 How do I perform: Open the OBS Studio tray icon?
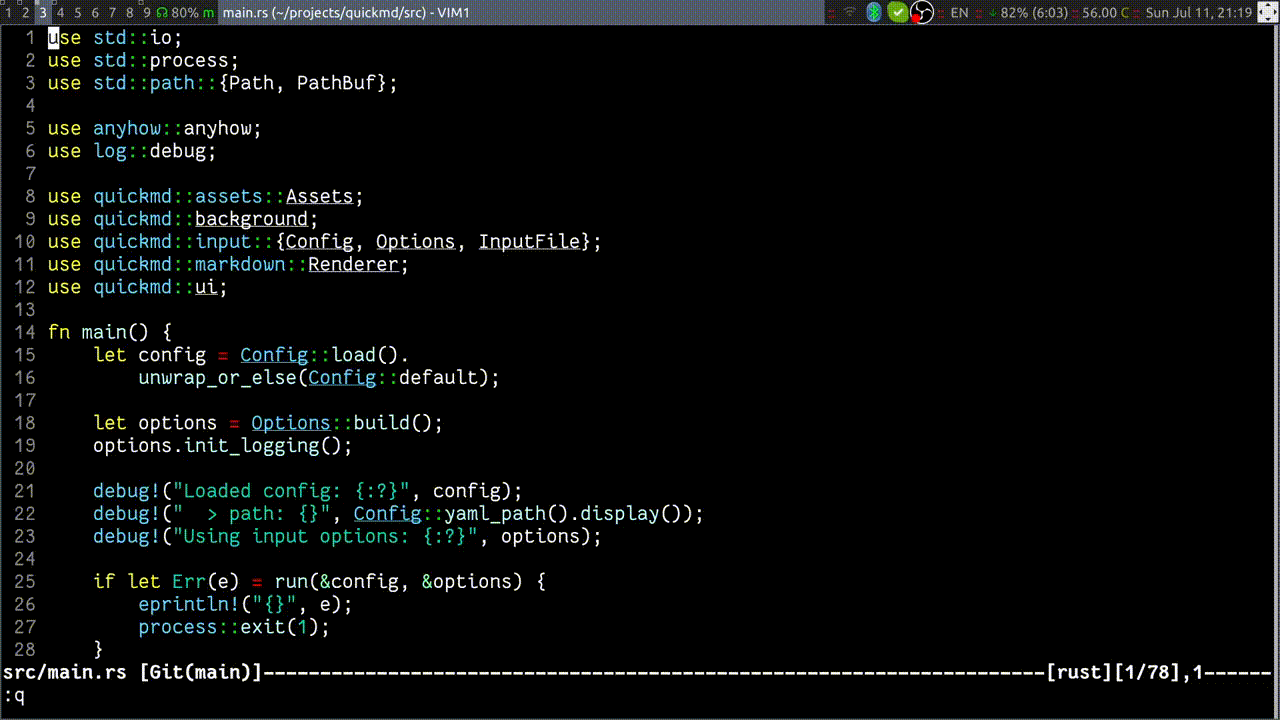922,13
